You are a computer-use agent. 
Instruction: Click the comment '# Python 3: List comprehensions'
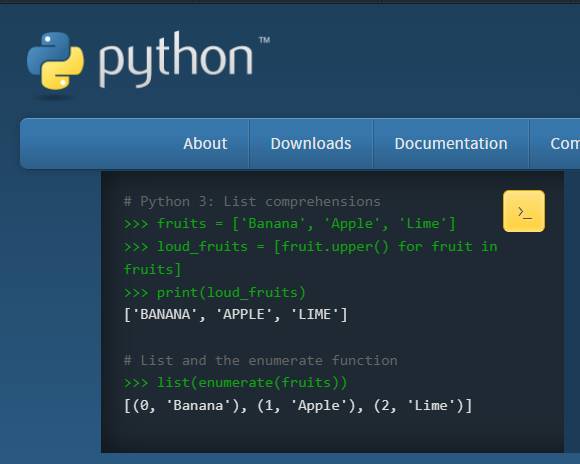tap(252, 202)
